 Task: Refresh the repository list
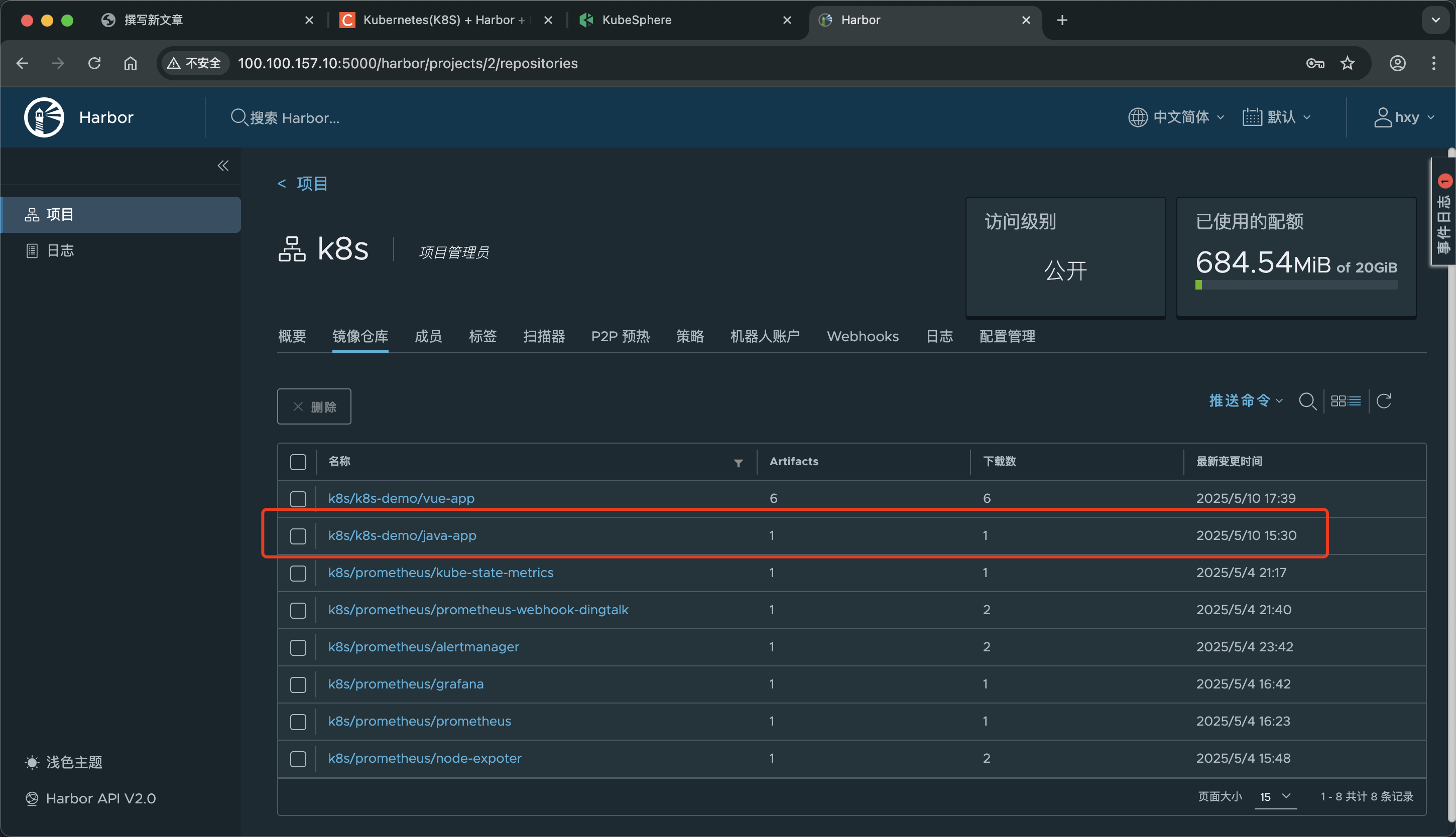pos(1384,401)
